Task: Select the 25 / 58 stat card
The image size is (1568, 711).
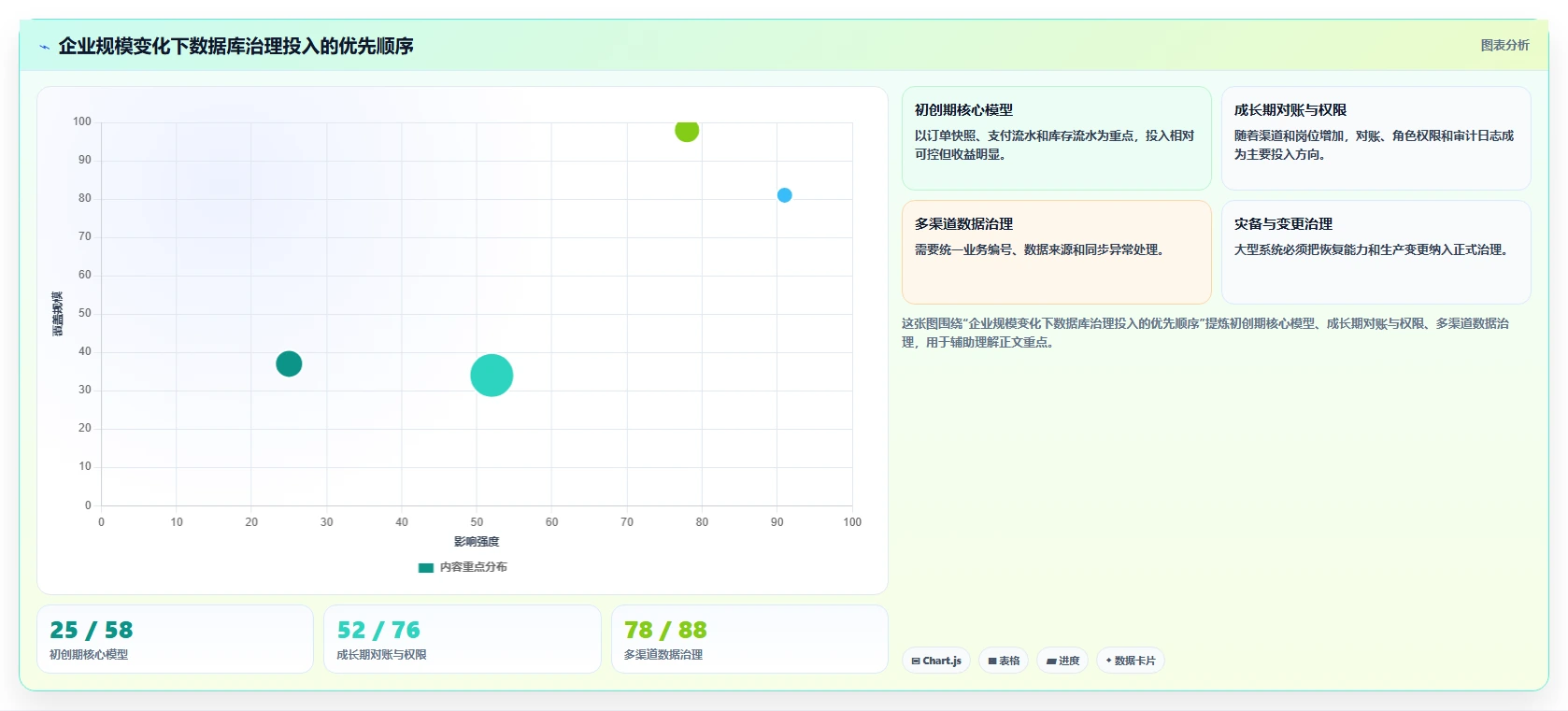Action: pos(175,639)
